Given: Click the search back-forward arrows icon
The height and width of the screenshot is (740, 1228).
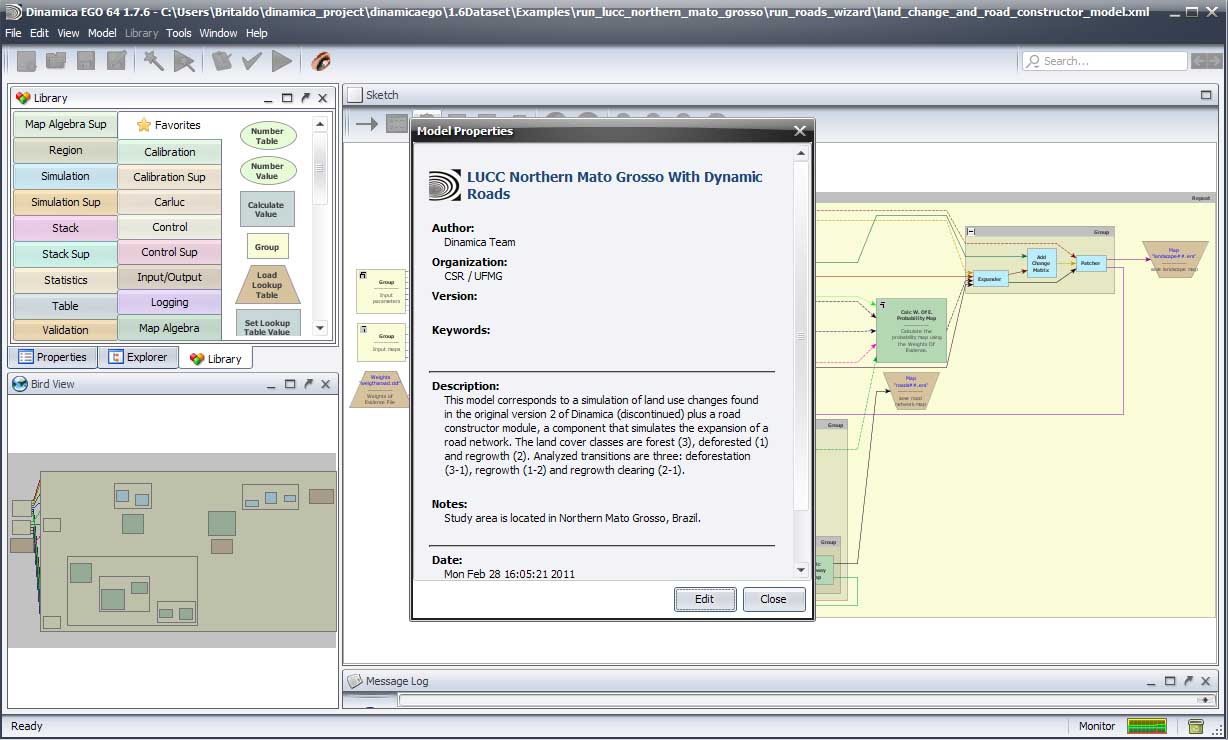Looking at the screenshot, I should pos(1207,61).
